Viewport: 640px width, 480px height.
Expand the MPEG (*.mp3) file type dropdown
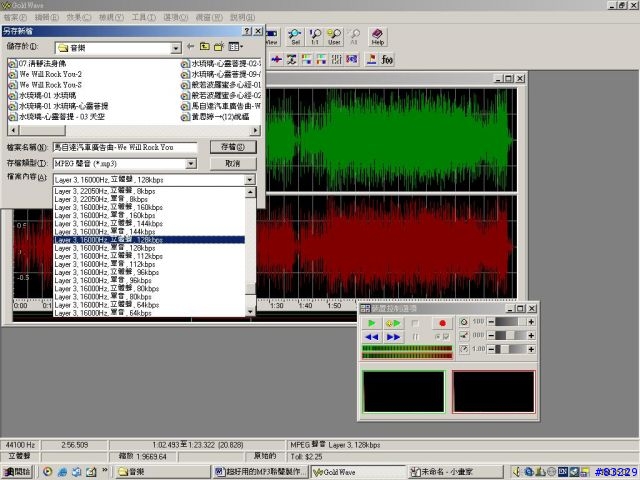click(x=191, y=164)
